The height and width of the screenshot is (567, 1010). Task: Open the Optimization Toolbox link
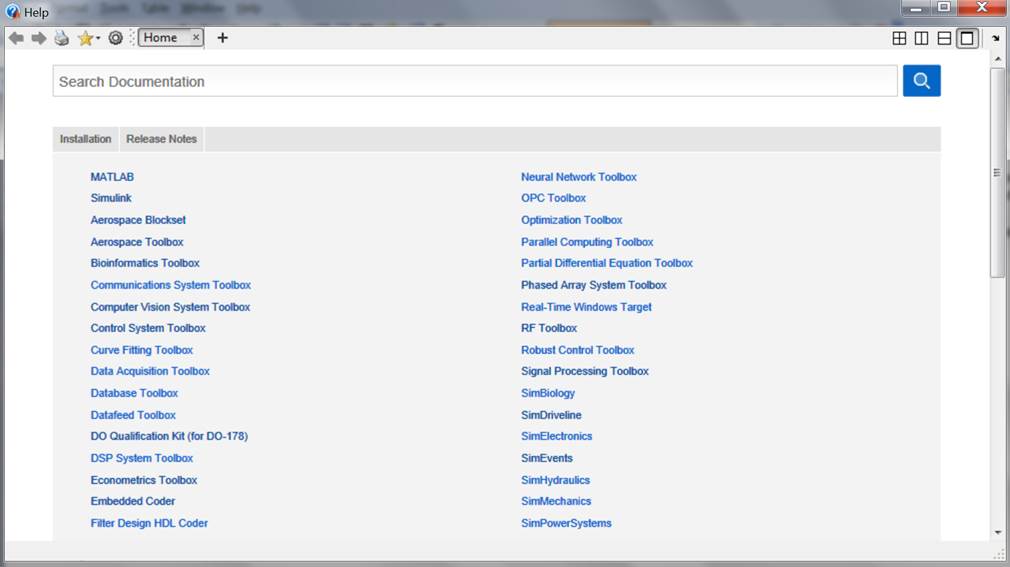point(571,220)
